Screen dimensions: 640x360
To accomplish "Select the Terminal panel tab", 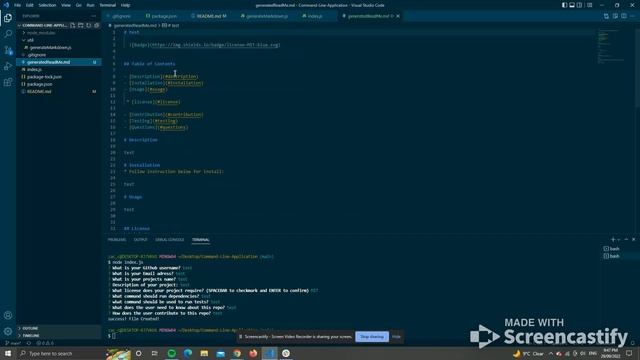I will pos(200,240).
